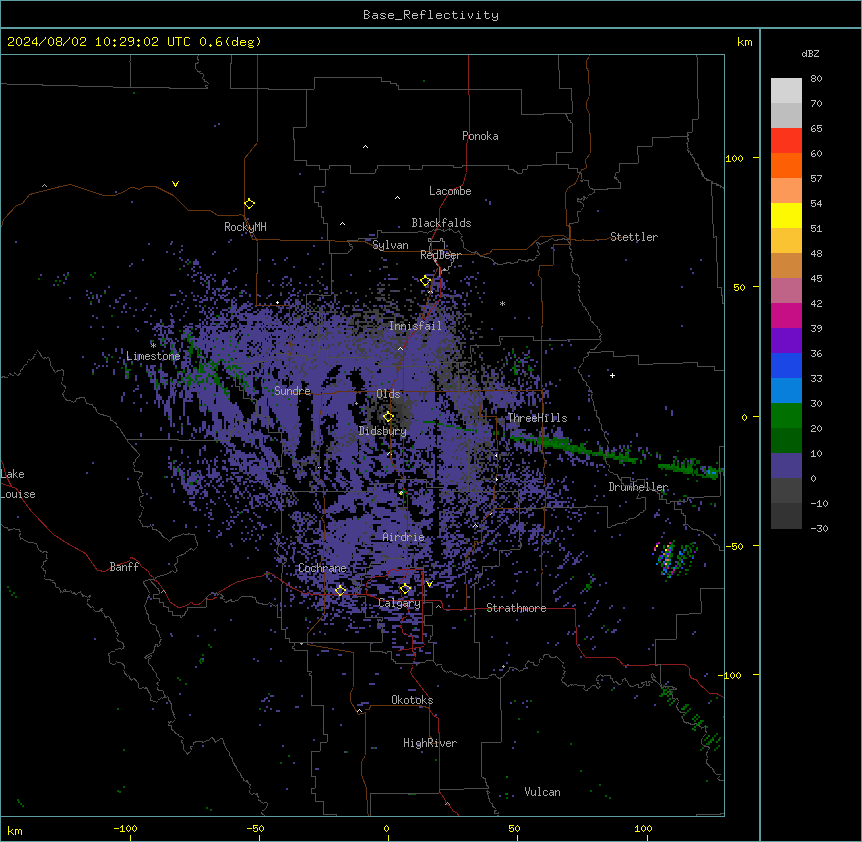
Task: Click the dBZ legend heading
Action: (810, 53)
